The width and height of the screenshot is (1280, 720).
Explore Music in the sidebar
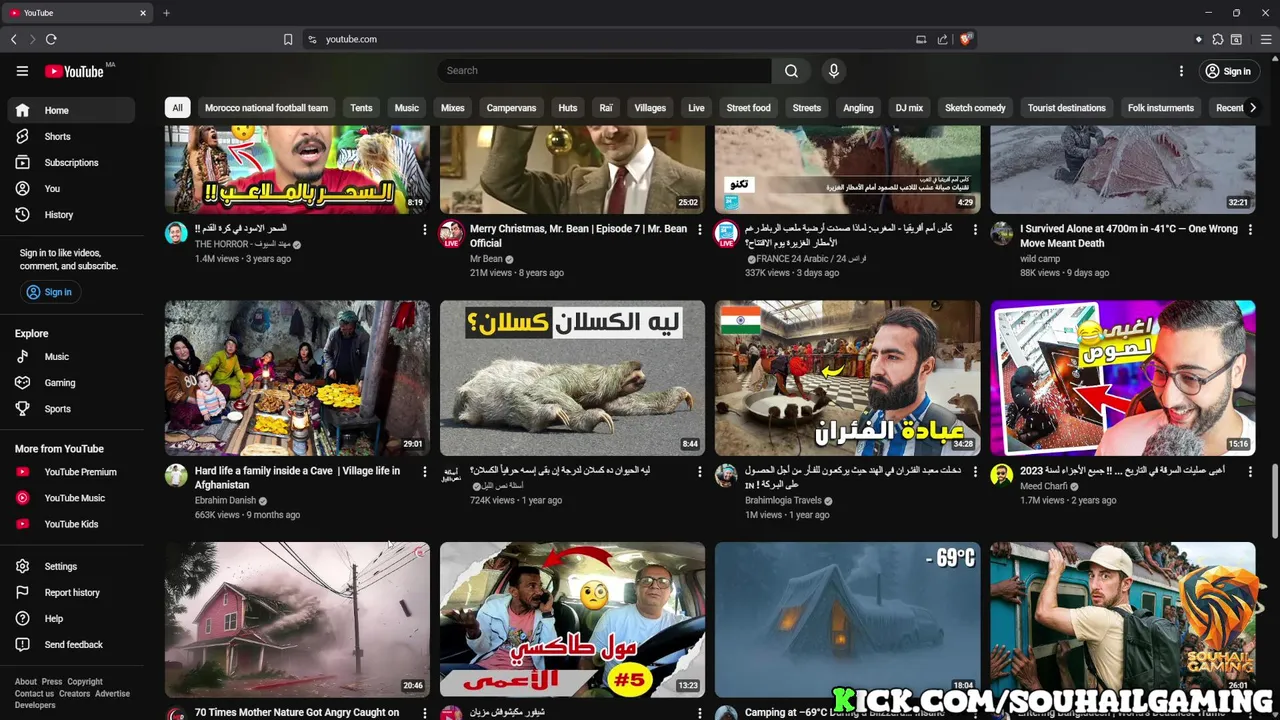(71, 357)
